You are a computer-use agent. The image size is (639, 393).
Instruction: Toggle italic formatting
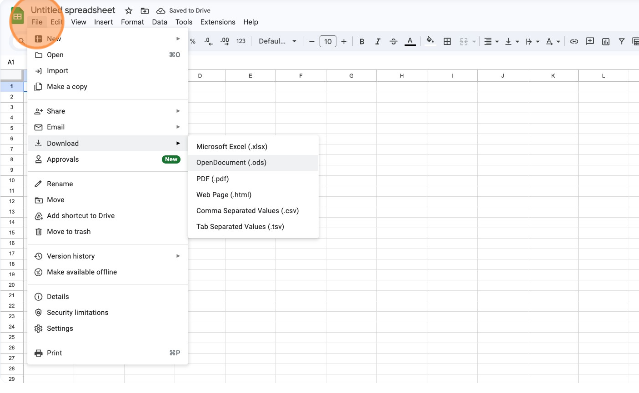coord(378,42)
